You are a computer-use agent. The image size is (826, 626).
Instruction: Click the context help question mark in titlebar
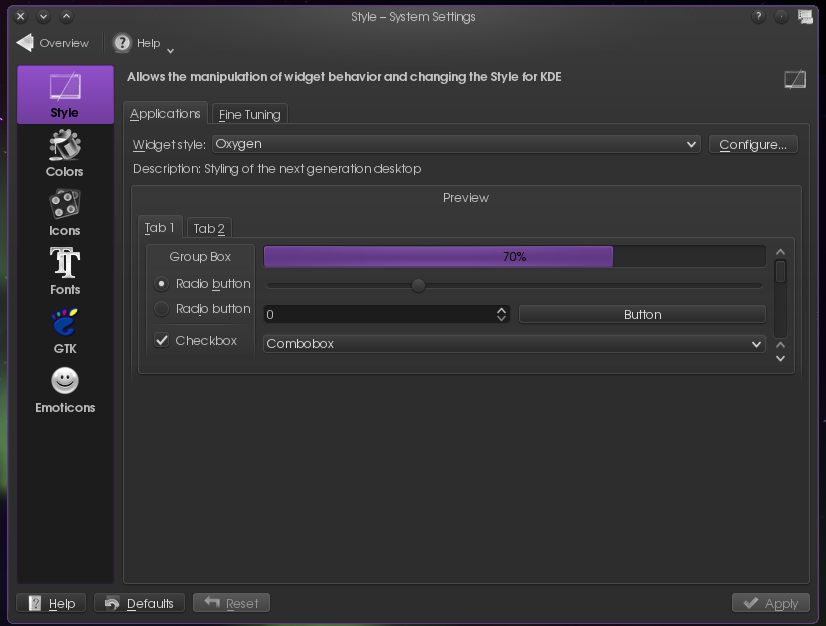pos(758,16)
